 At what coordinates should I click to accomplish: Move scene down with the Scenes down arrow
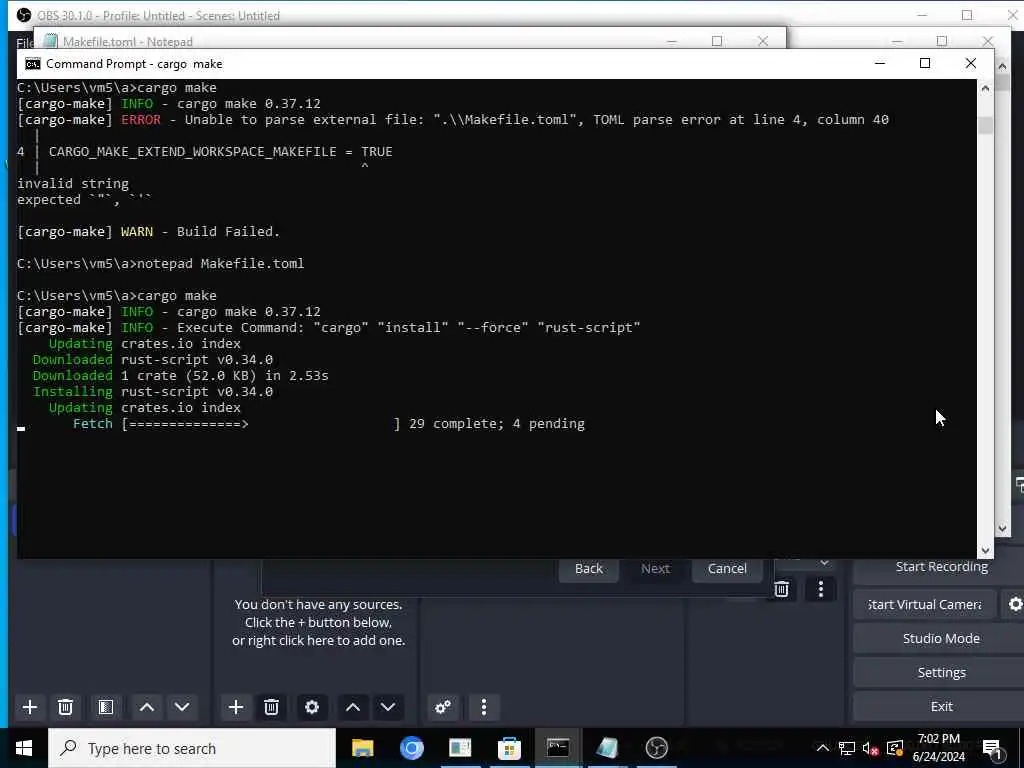pyautogui.click(x=182, y=707)
